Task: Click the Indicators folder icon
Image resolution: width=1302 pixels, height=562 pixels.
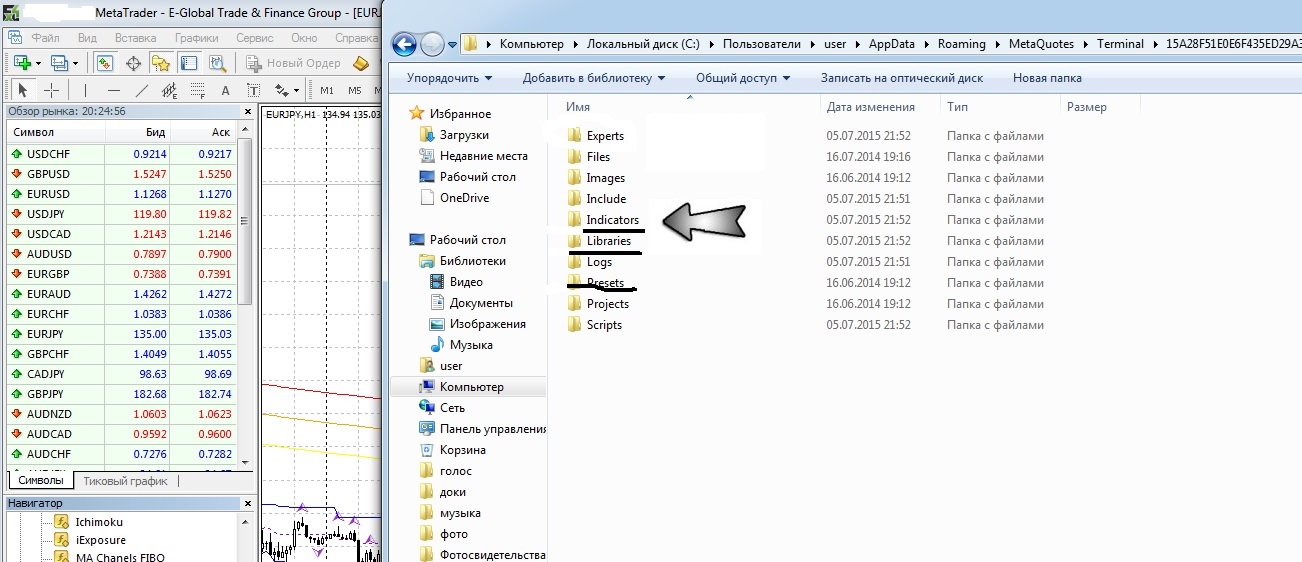Action: click(574, 219)
